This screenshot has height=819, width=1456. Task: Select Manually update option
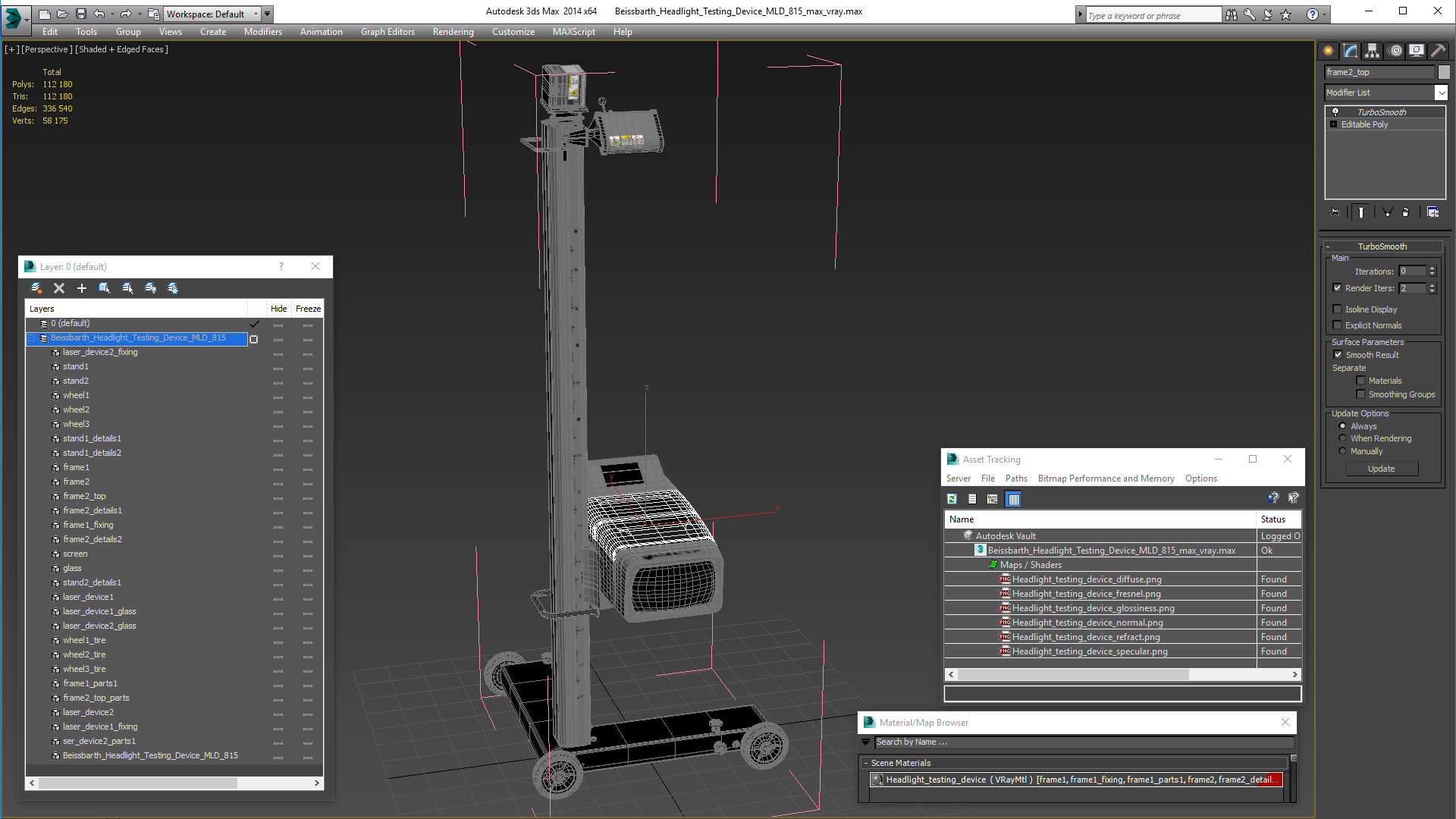pos(1342,451)
